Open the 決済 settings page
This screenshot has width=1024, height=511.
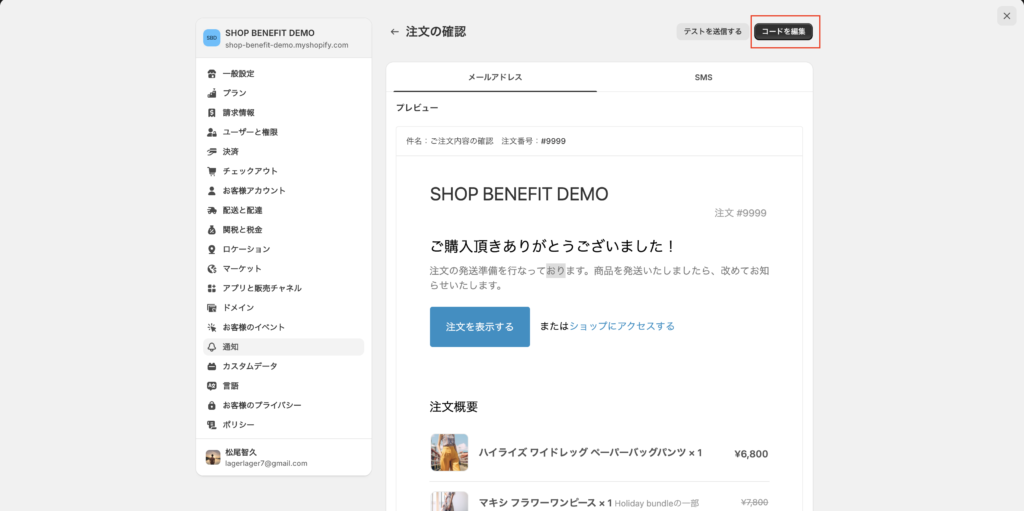(283, 152)
